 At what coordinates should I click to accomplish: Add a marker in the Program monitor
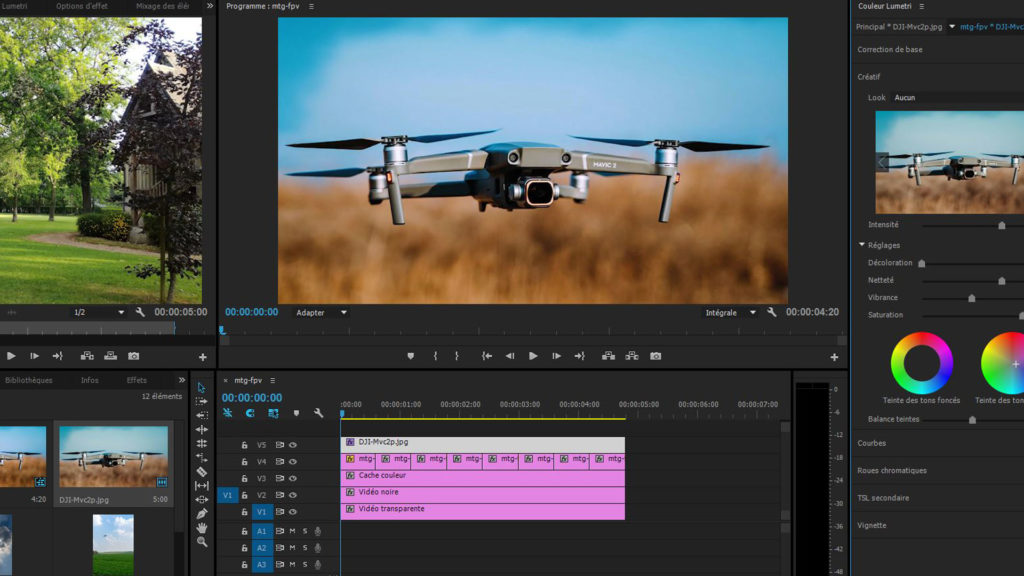tap(410, 356)
